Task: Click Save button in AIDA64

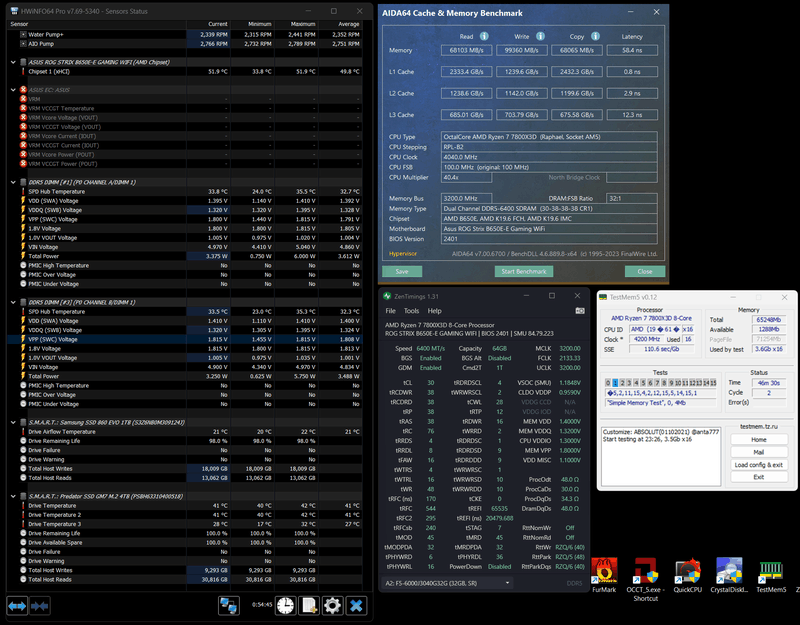Action: (402, 271)
